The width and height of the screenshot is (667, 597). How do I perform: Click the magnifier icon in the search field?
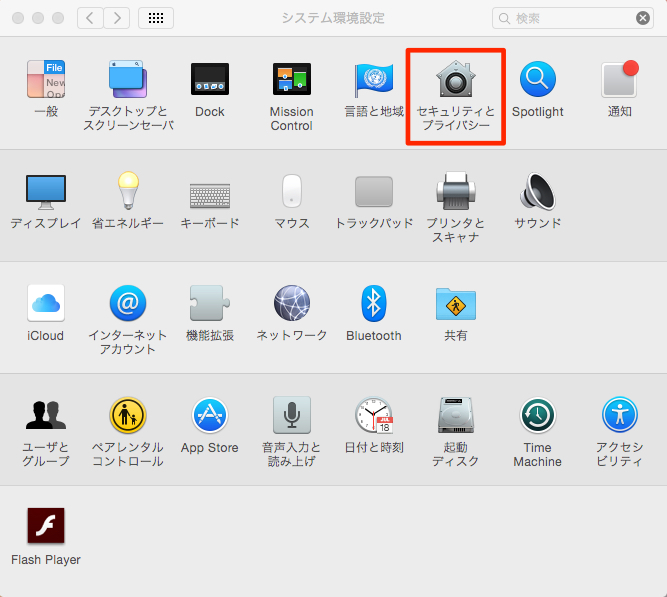coord(504,18)
